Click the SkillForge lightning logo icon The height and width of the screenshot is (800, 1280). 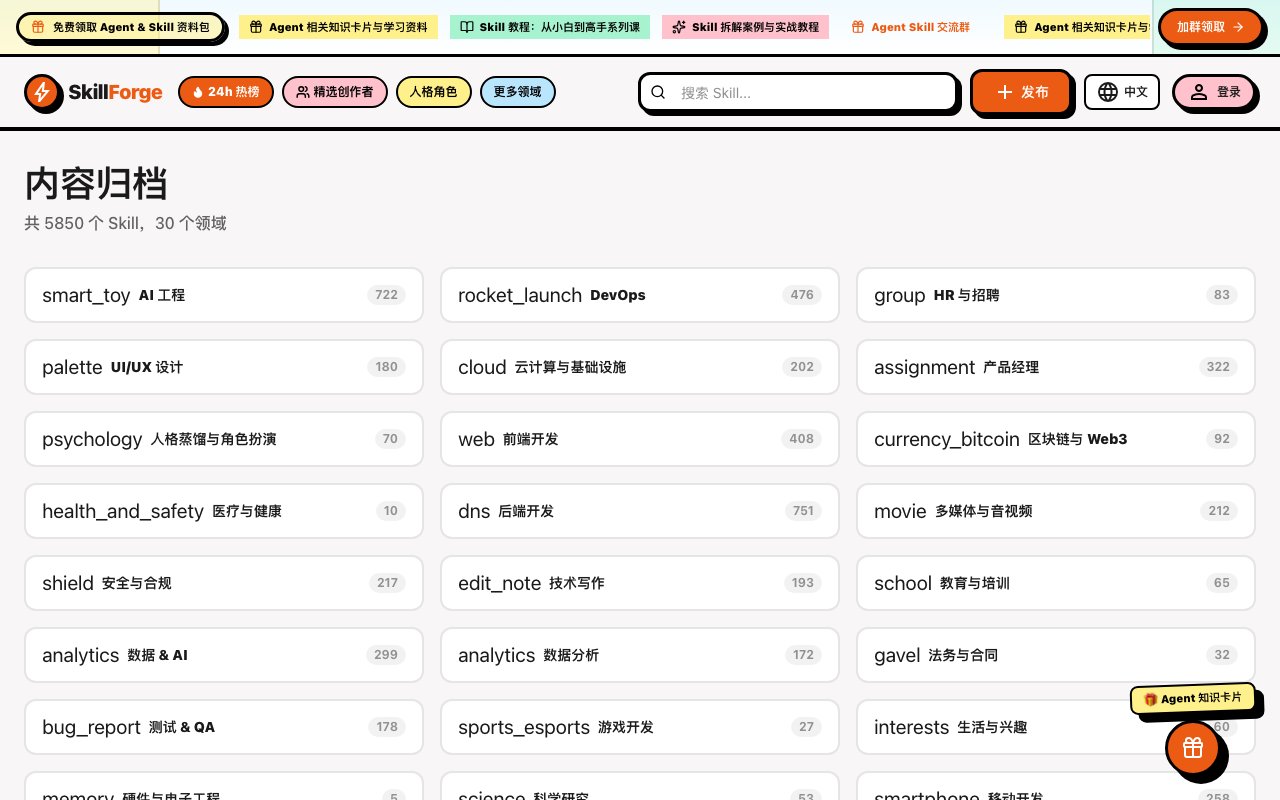point(41,92)
